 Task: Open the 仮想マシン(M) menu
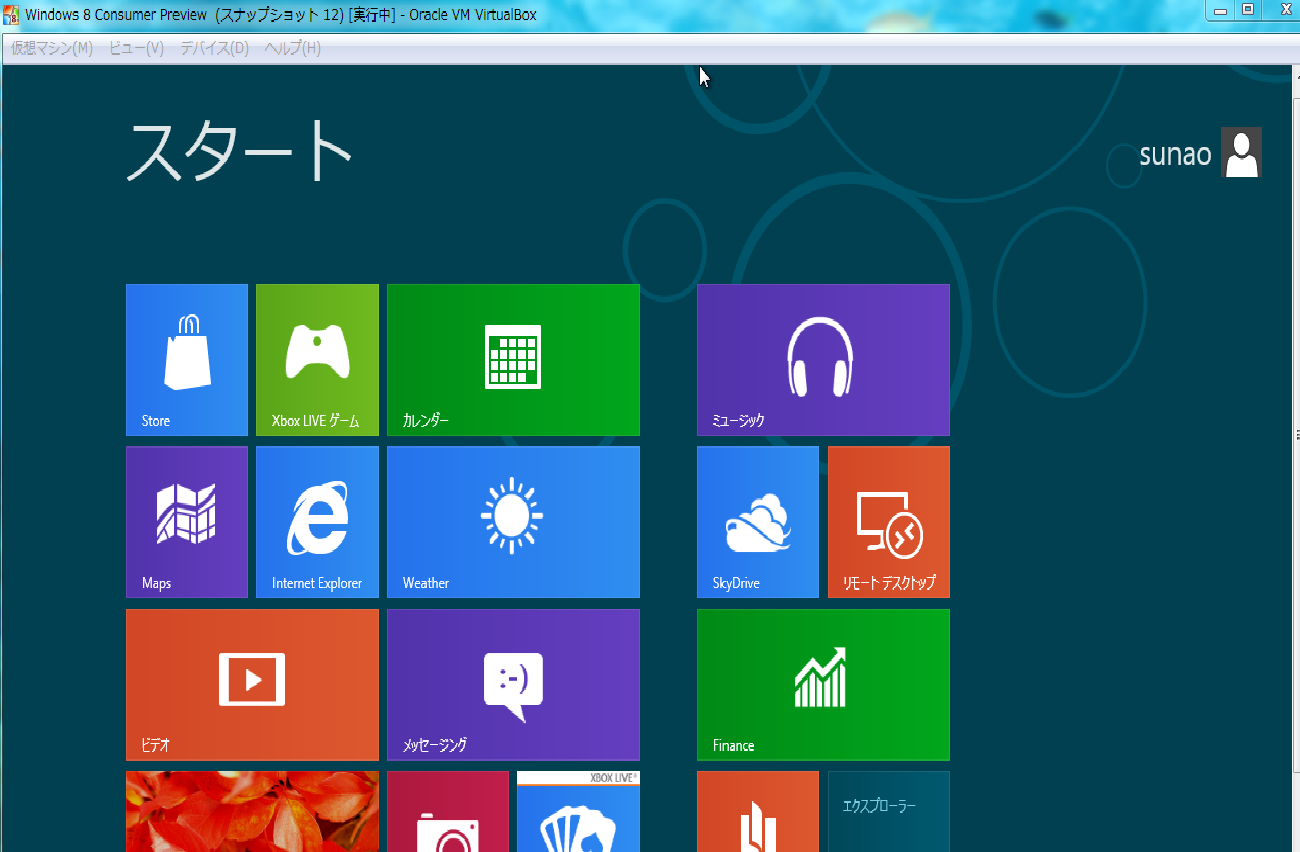tap(52, 48)
